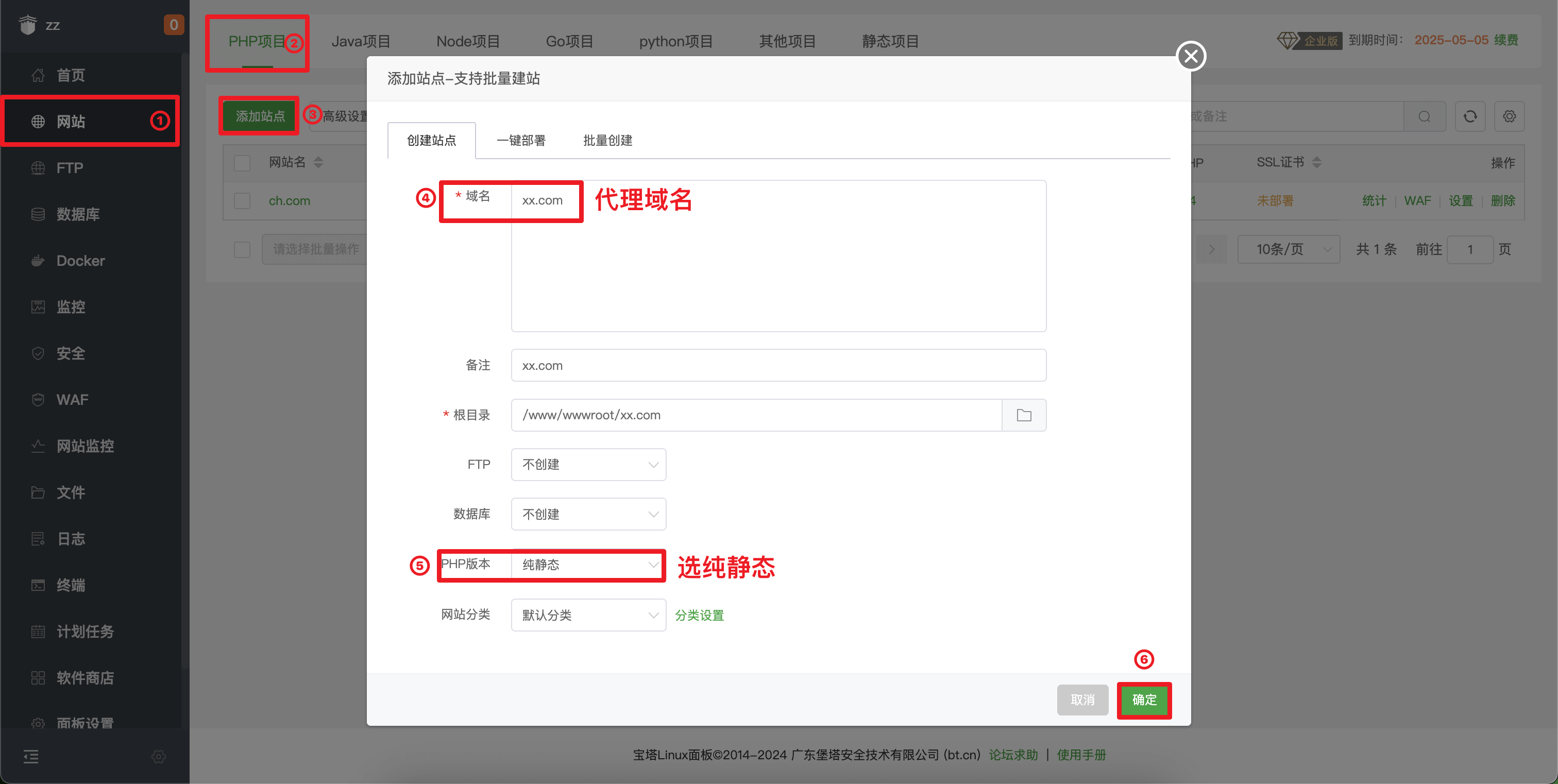
Task: Click 分类设置 link
Action: [x=700, y=615]
